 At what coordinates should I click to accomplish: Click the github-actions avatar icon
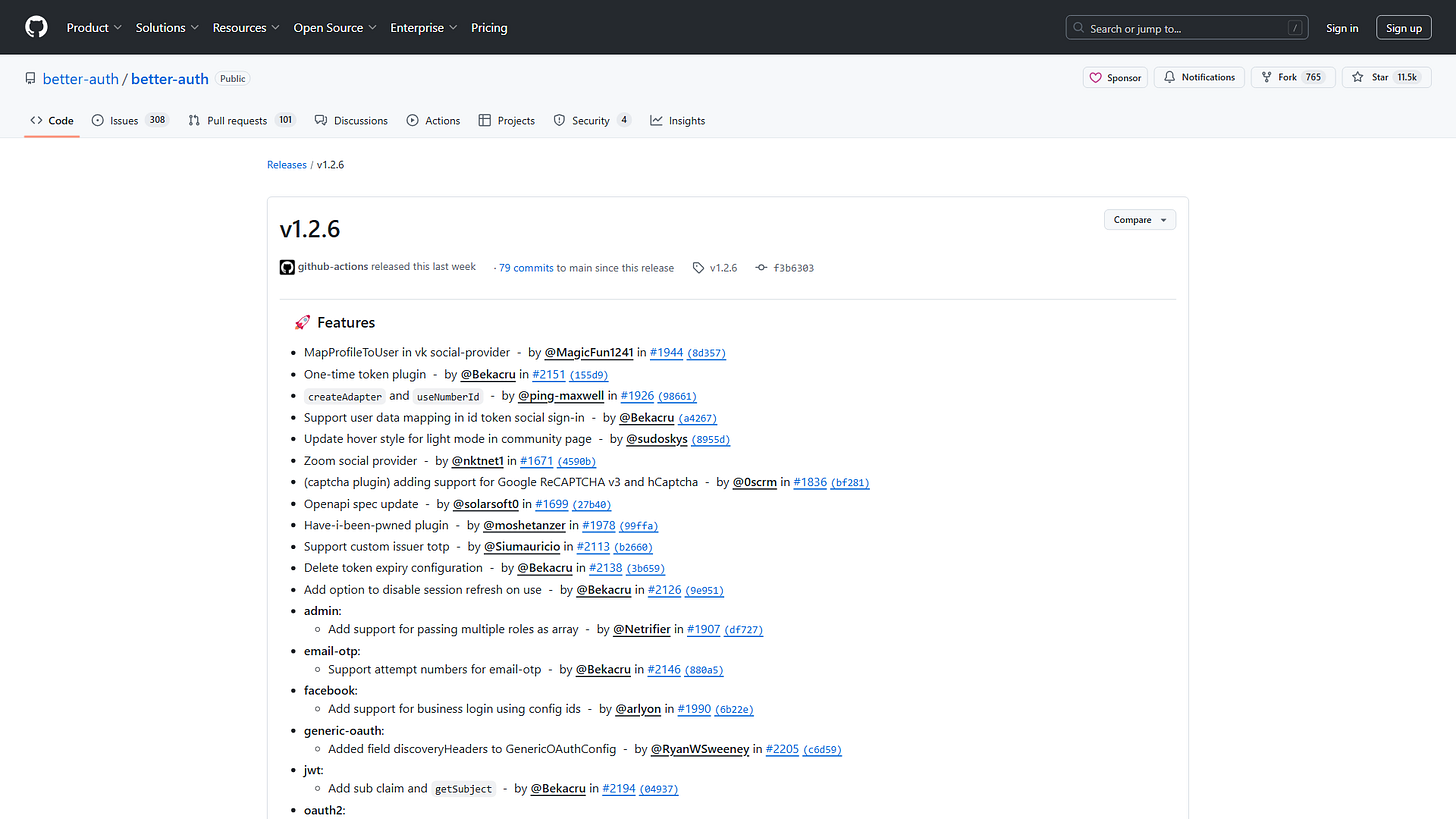pyautogui.click(x=287, y=267)
